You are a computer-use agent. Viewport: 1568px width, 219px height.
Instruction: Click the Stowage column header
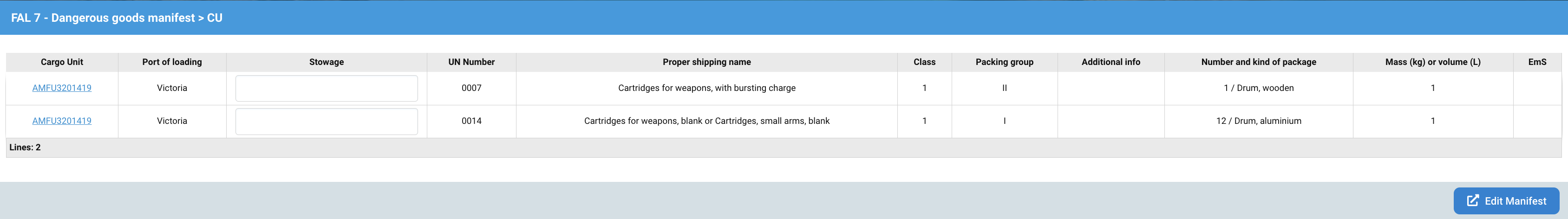326,62
